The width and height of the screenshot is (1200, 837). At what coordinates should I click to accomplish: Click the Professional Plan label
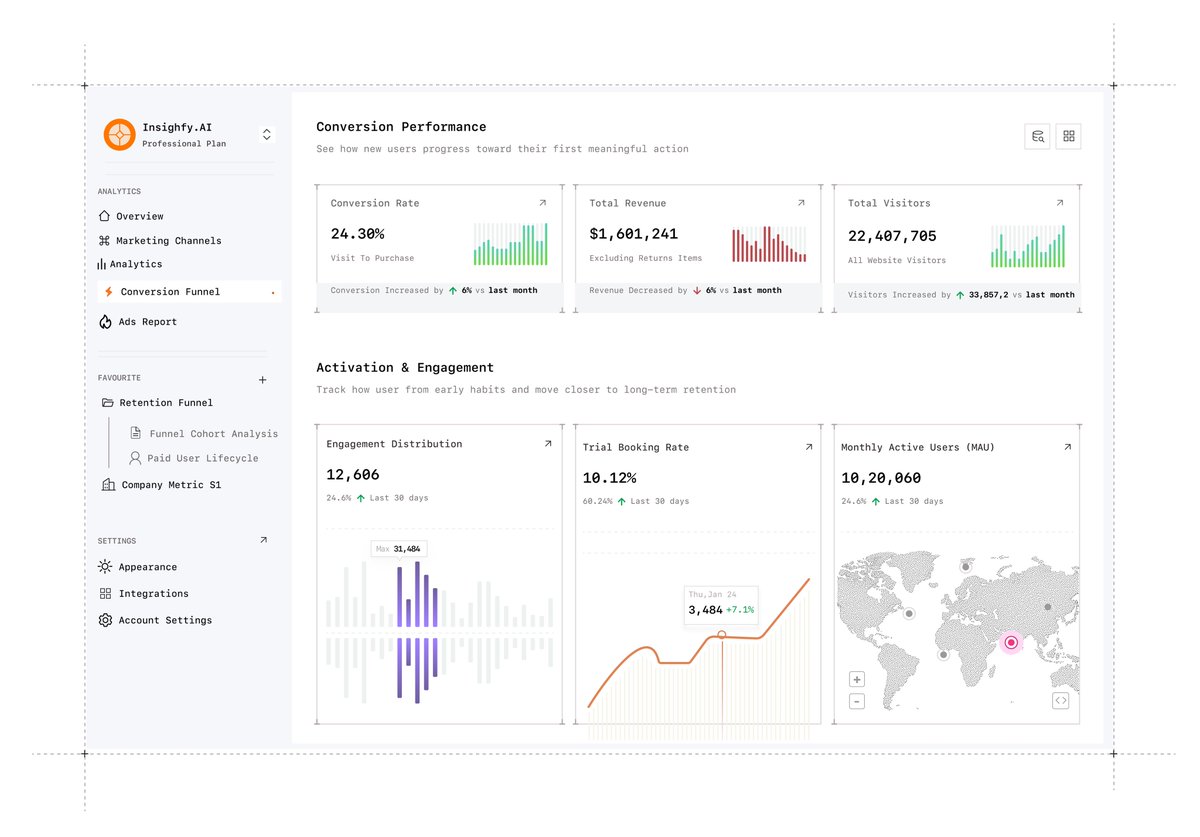[184, 144]
